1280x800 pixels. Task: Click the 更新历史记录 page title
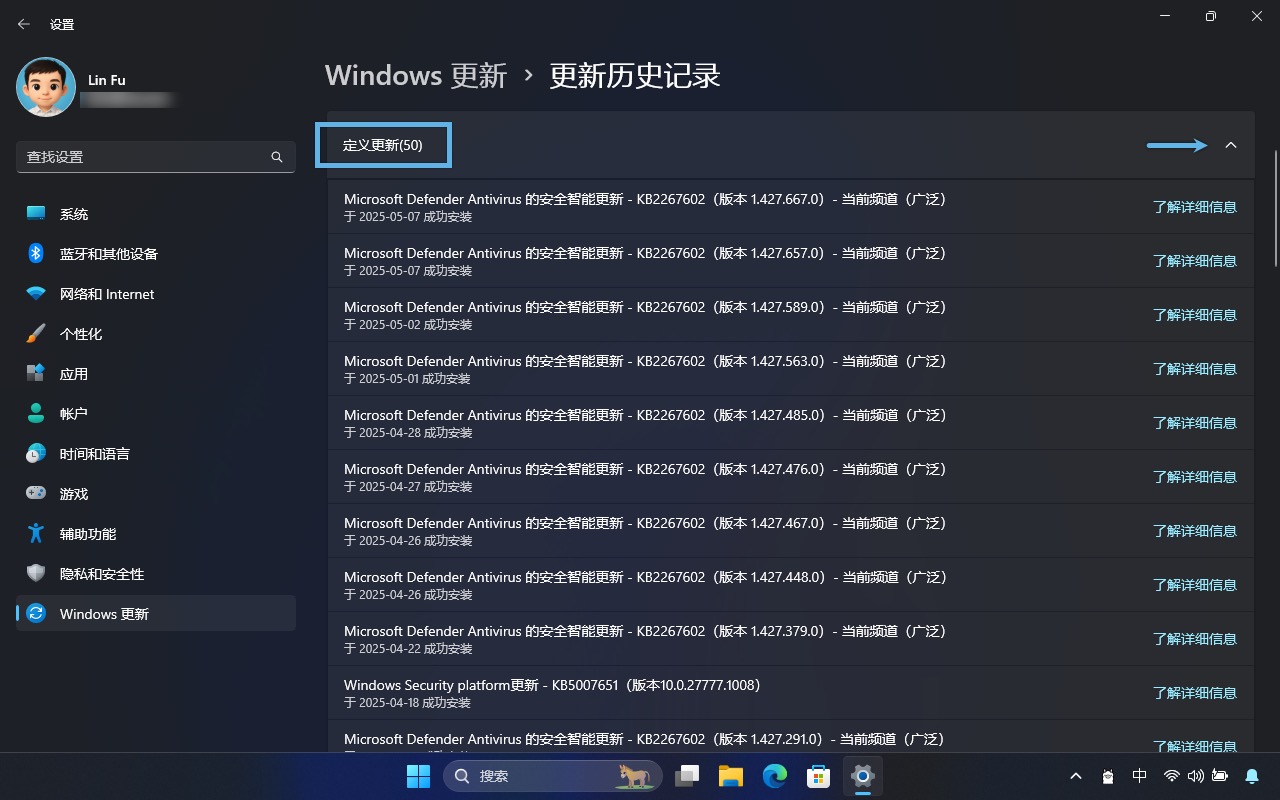[635, 75]
